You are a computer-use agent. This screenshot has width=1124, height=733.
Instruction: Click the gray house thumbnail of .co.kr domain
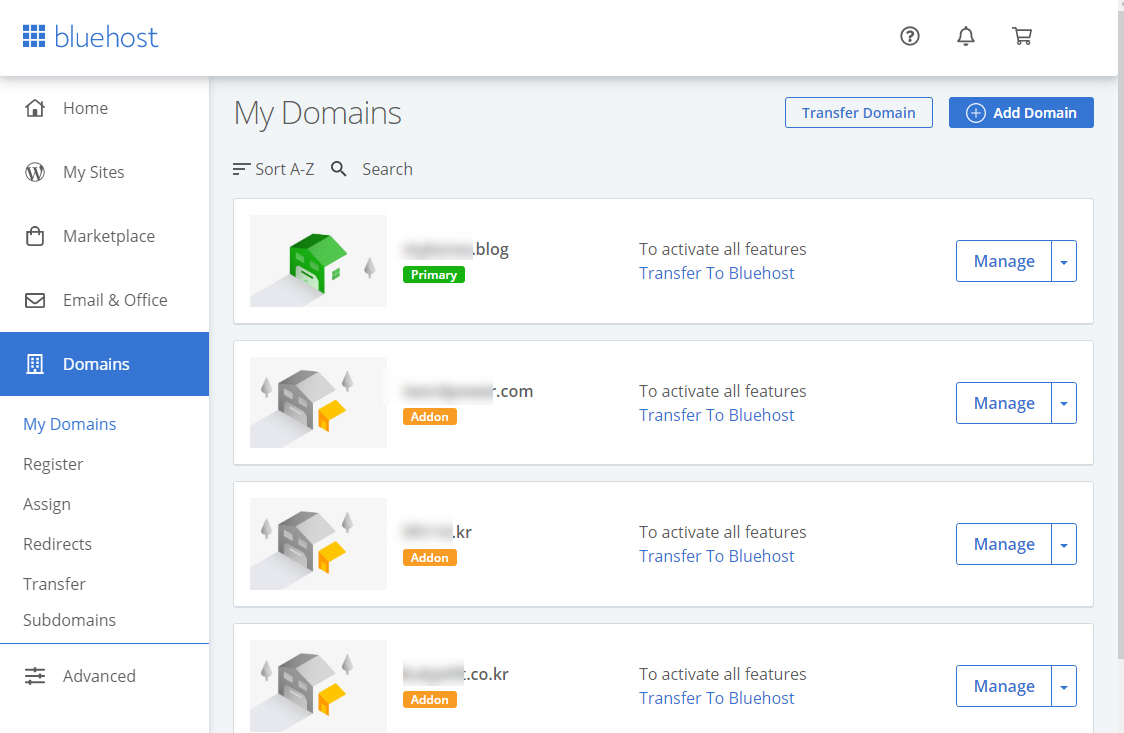point(318,686)
